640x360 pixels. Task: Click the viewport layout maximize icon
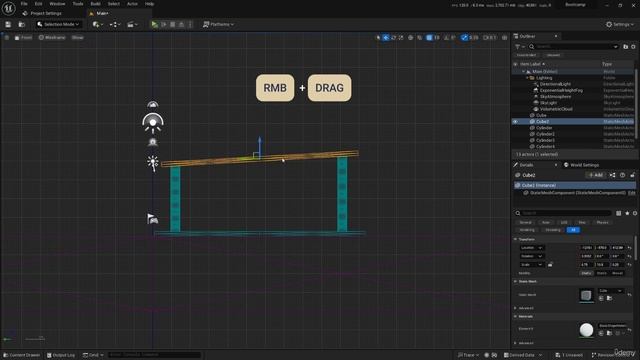pyautogui.click(x=504, y=38)
